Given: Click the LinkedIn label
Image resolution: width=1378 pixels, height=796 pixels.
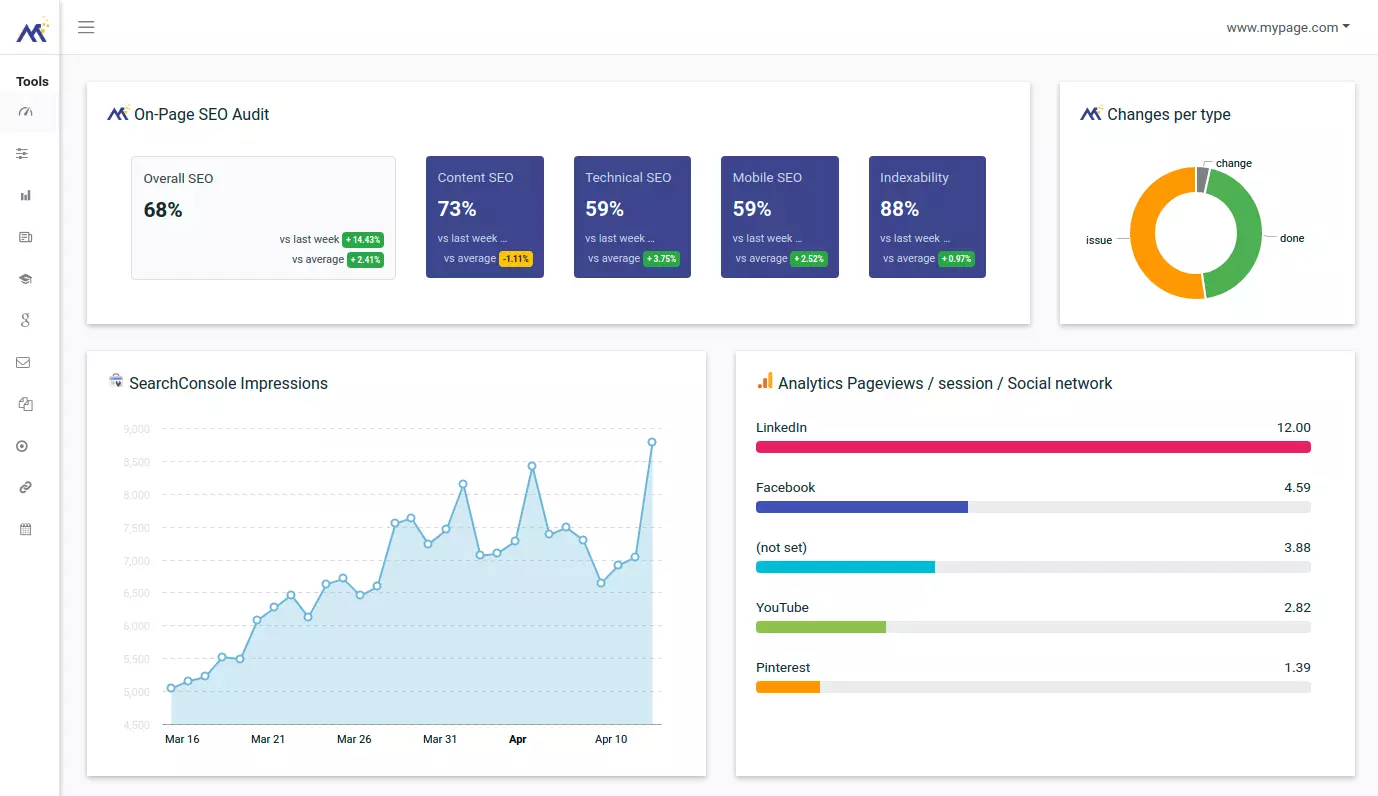Looking at the screenshot, I should pyautogui.click(x=781, y=427).
